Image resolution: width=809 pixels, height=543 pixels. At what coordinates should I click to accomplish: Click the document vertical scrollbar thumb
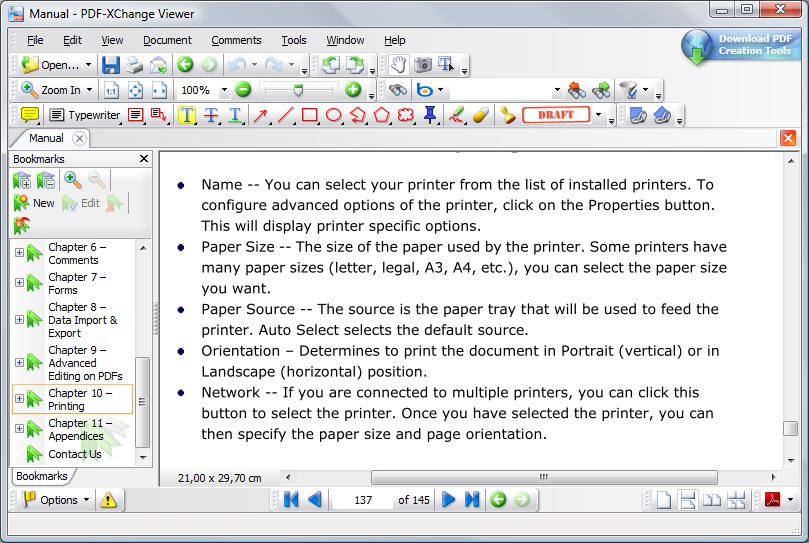[790, 428]
